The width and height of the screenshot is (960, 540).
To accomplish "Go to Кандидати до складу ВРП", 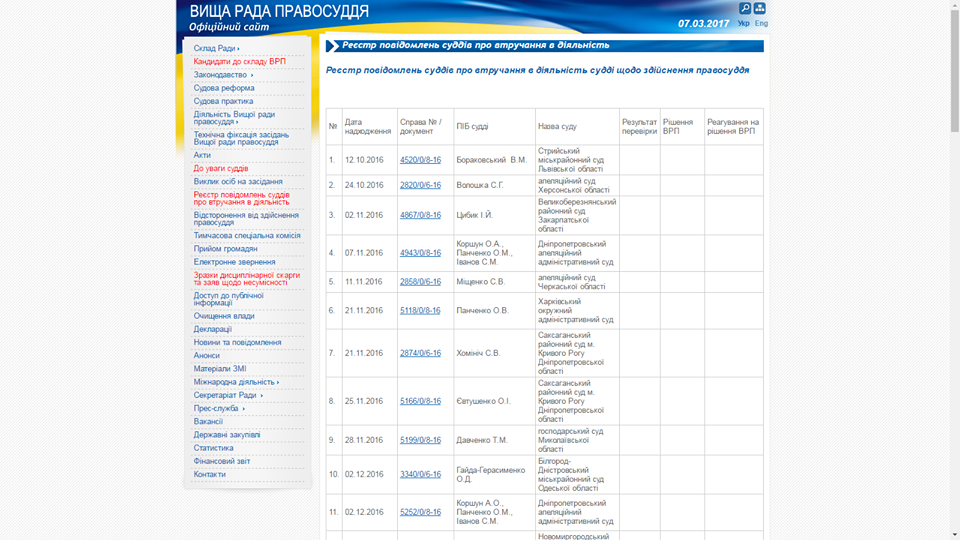I will 239,61.
